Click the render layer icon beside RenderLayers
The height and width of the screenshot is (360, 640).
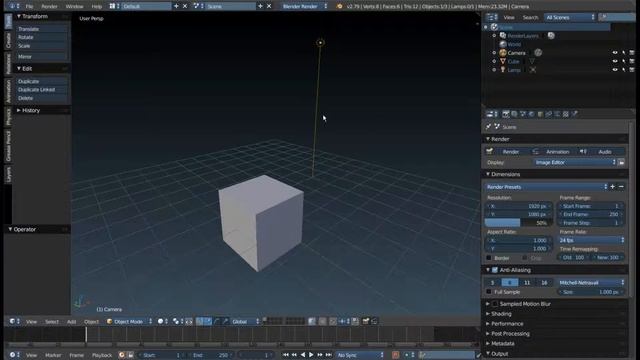(x=551, y=36)
